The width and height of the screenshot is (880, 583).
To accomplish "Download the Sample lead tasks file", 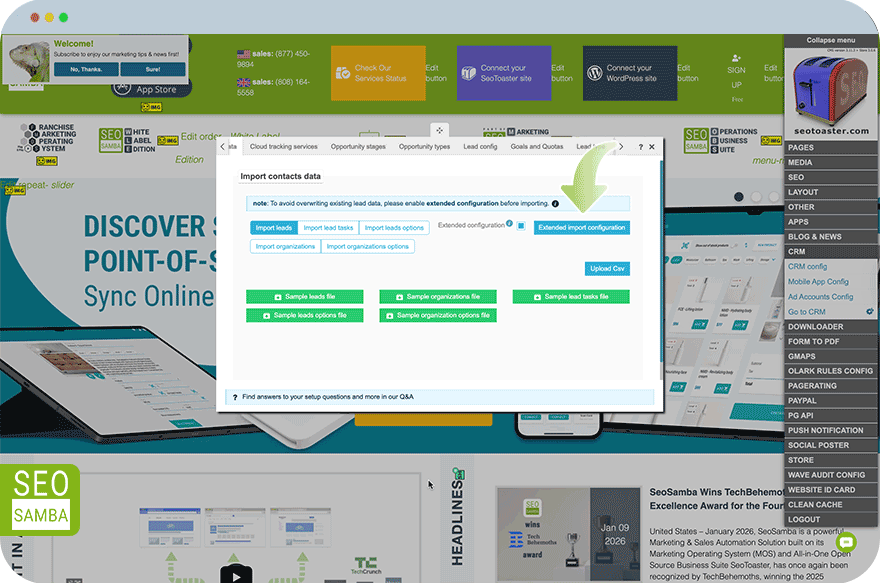I will (x=571, y=297).
